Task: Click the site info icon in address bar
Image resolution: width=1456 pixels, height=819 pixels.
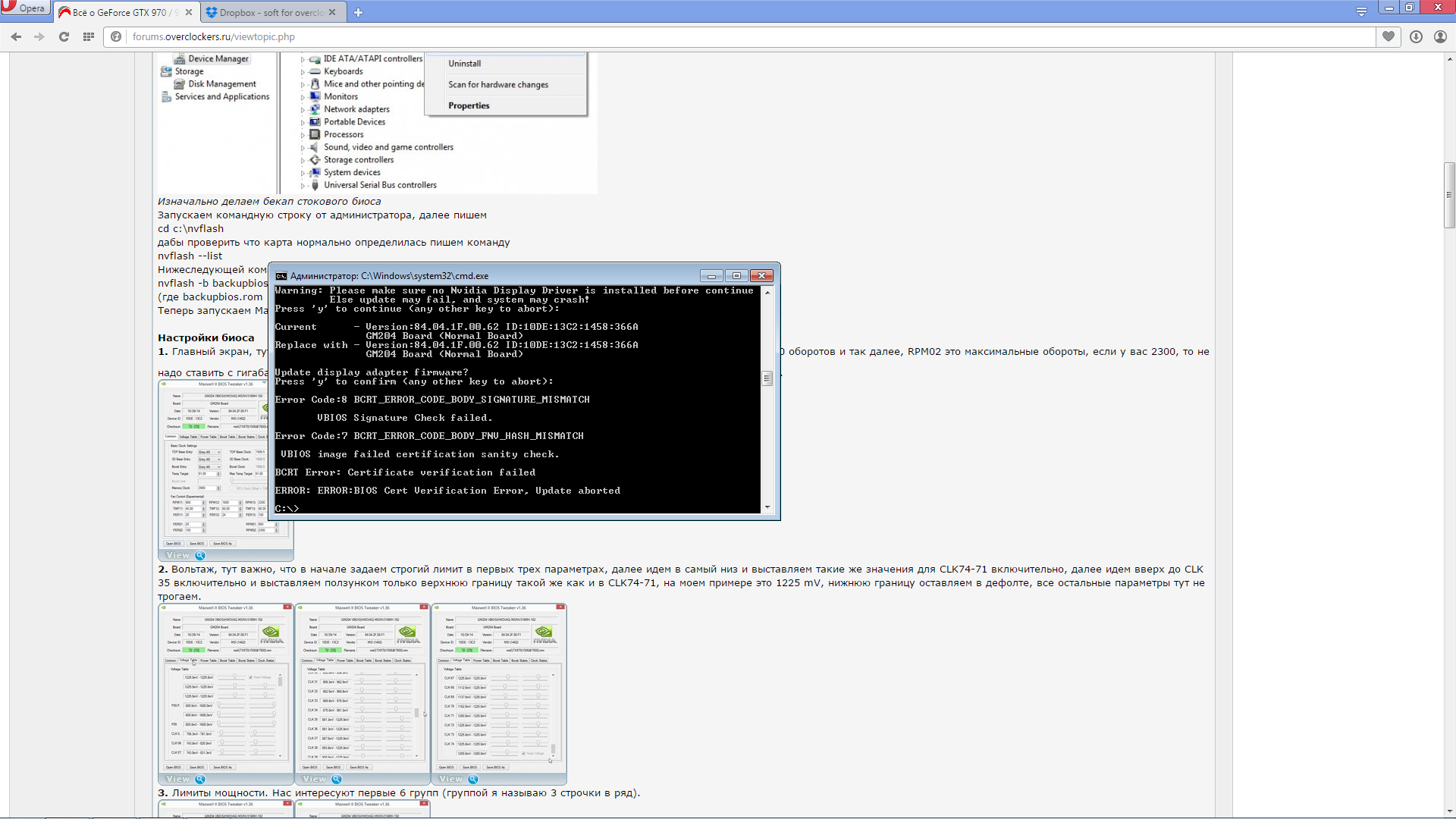Action: point(116,36)
